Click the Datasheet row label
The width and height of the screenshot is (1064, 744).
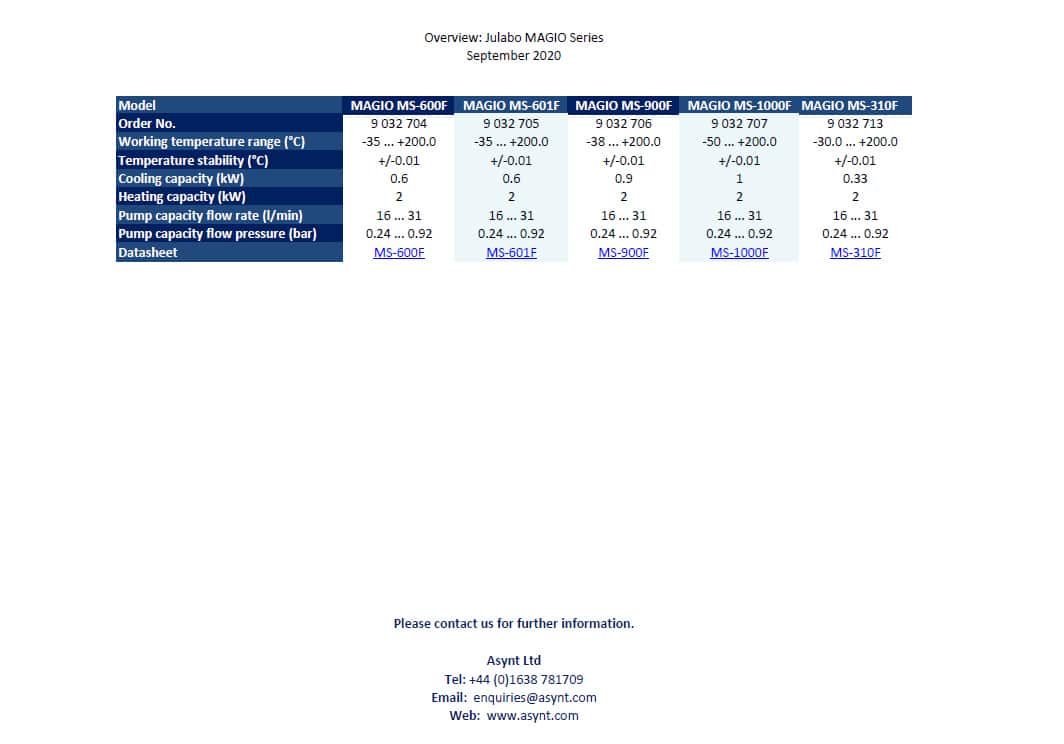point(229,252)
